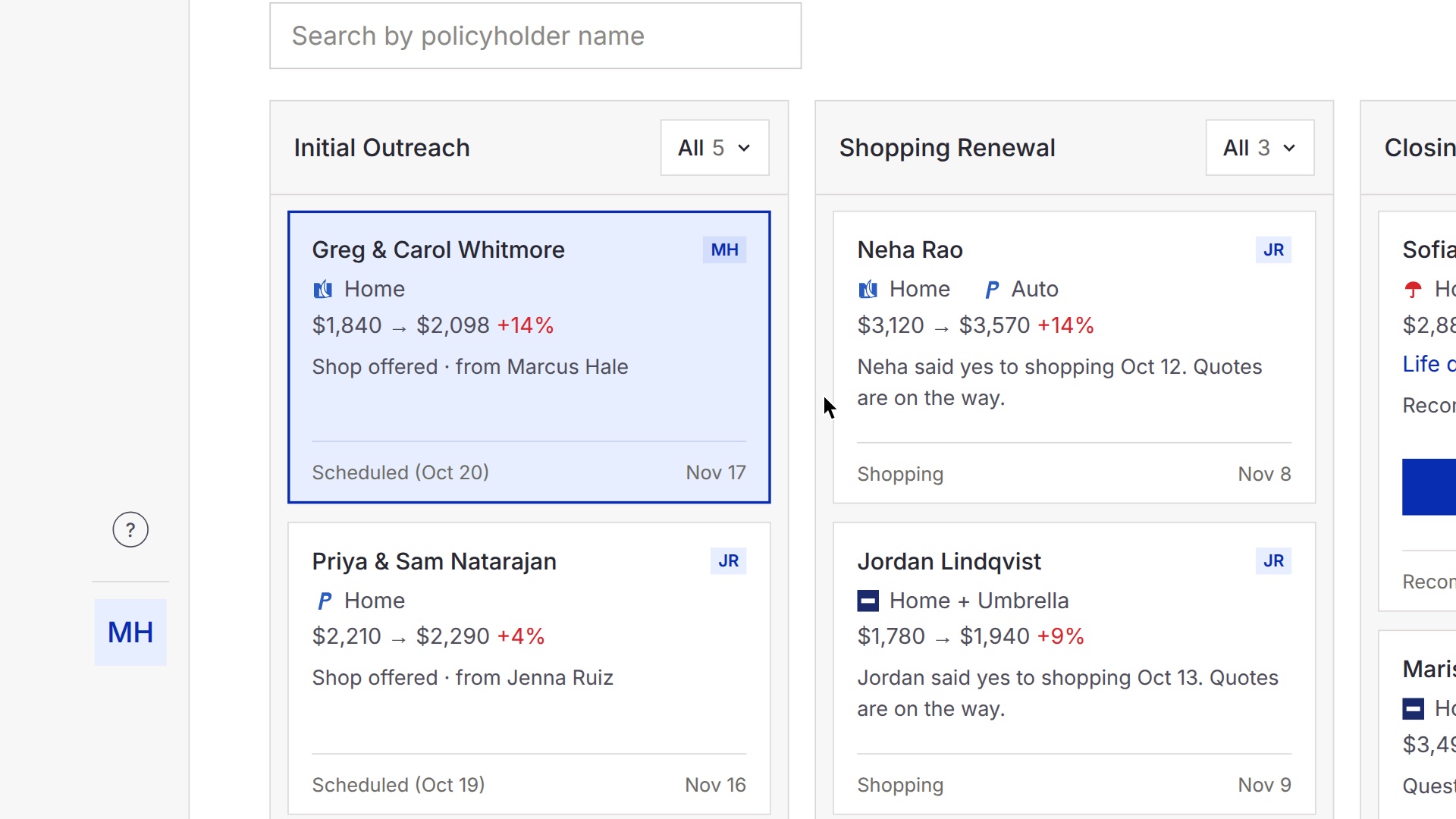Click $3,570 renewal premium on Neha Rao card

(x=994, y=325)
